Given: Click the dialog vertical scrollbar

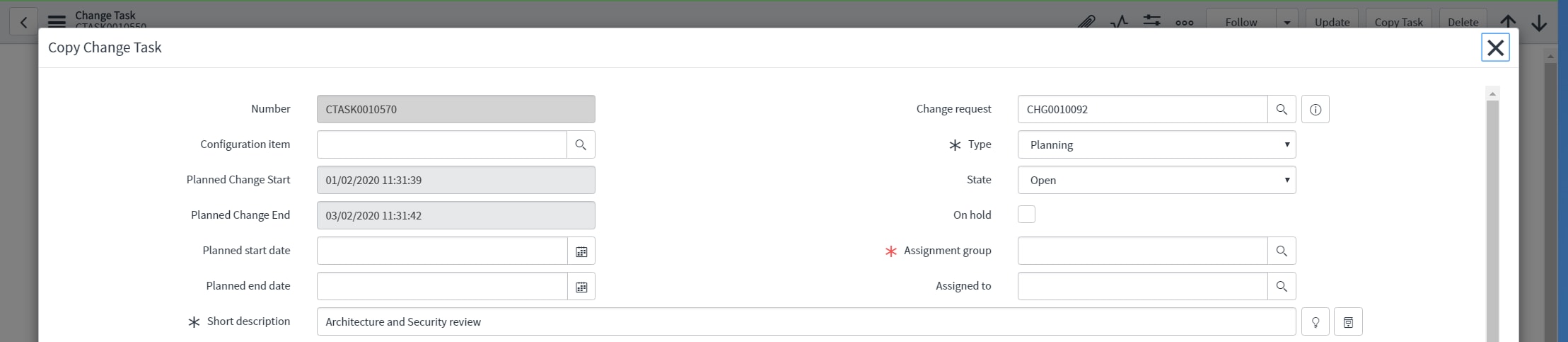Looking at the screenshot, I should [1493, 220].
